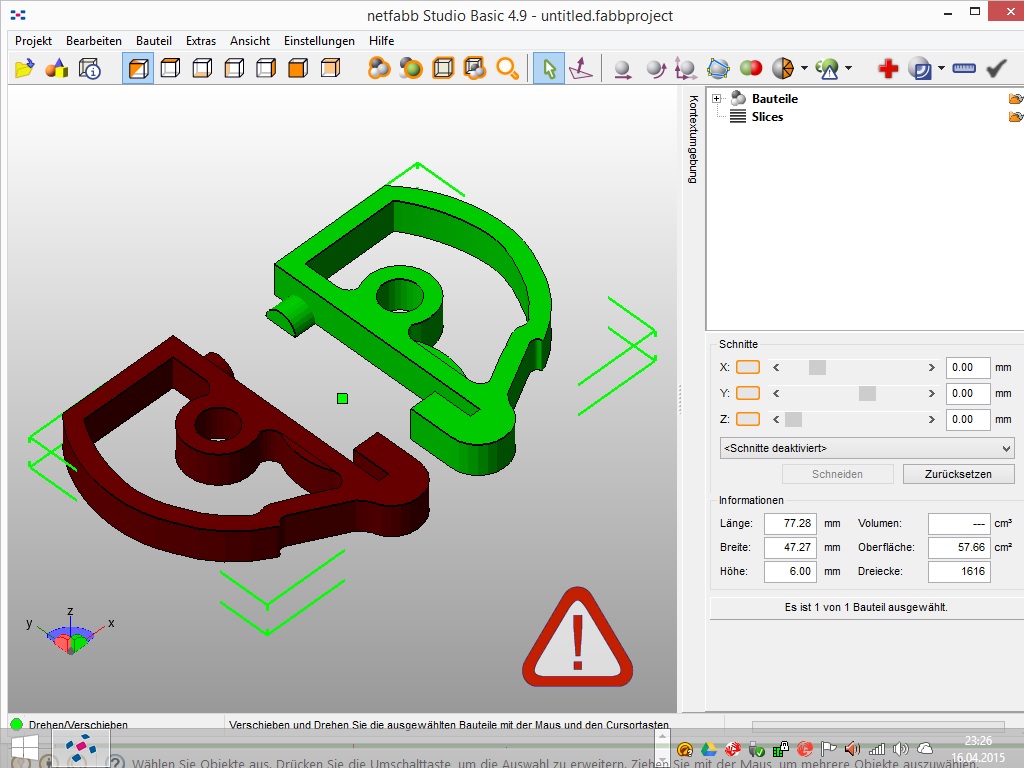Click the magnifier zoom icon
Viewport: 1024px width, 768px height.
click(x=508, y=68)
